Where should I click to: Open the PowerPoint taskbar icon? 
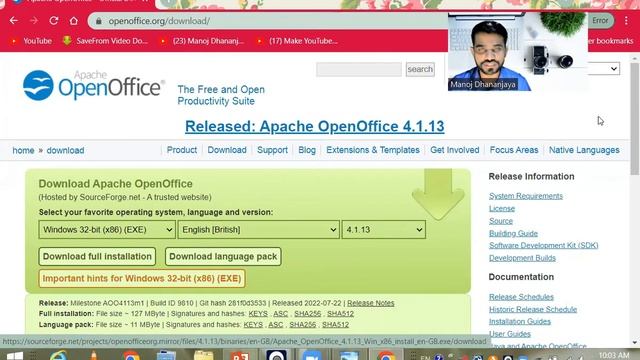click(x=240, y=356)
